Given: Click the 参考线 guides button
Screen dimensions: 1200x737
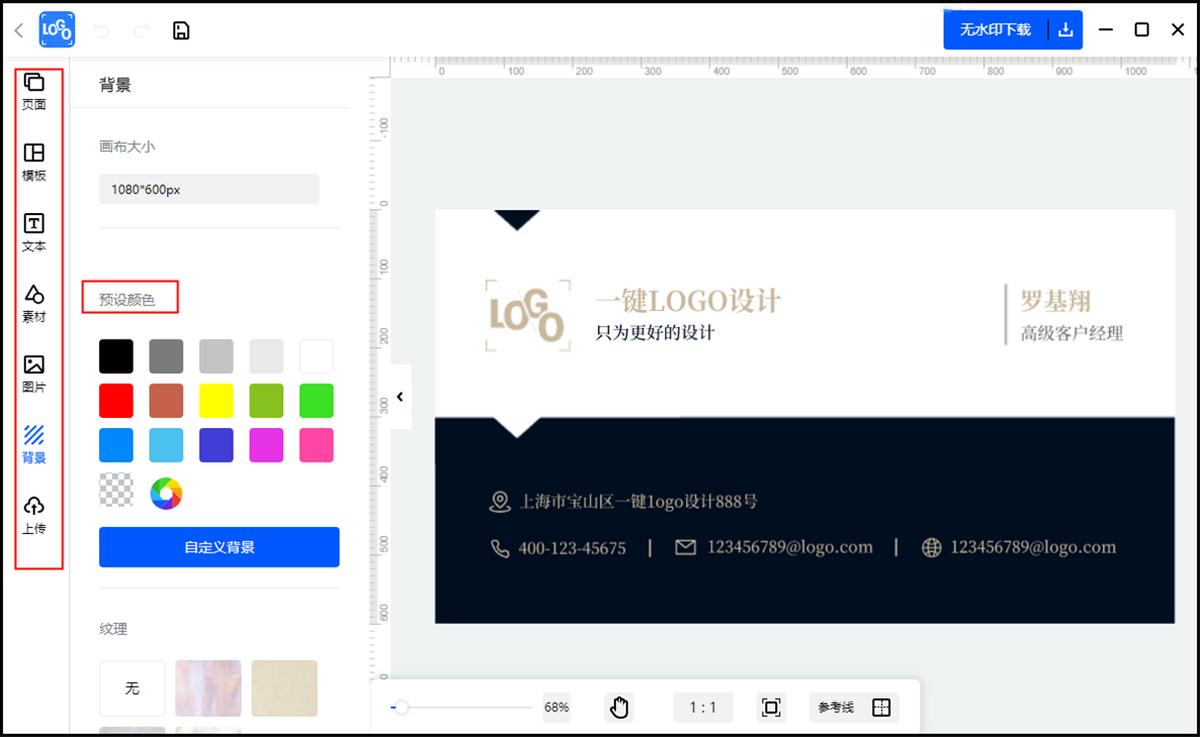Looking at the screenshot, I should pyautogui.click(x=836, y=707).
